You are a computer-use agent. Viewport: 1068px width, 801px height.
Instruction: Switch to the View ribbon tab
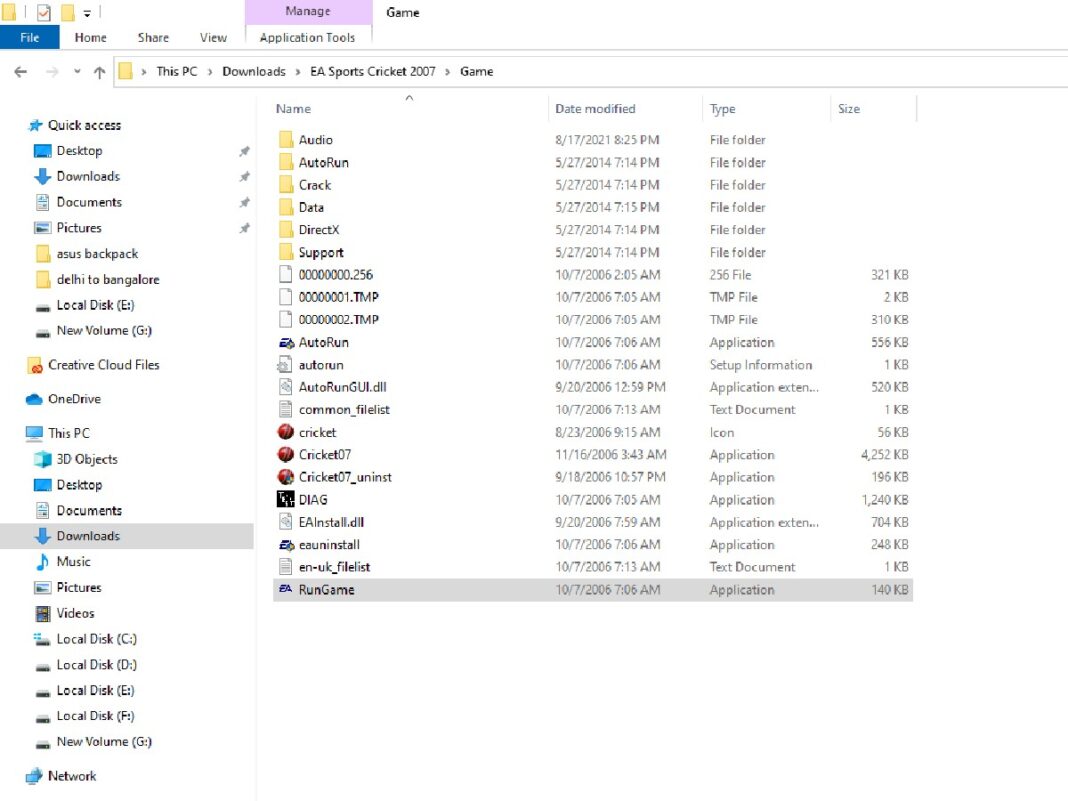213,38
